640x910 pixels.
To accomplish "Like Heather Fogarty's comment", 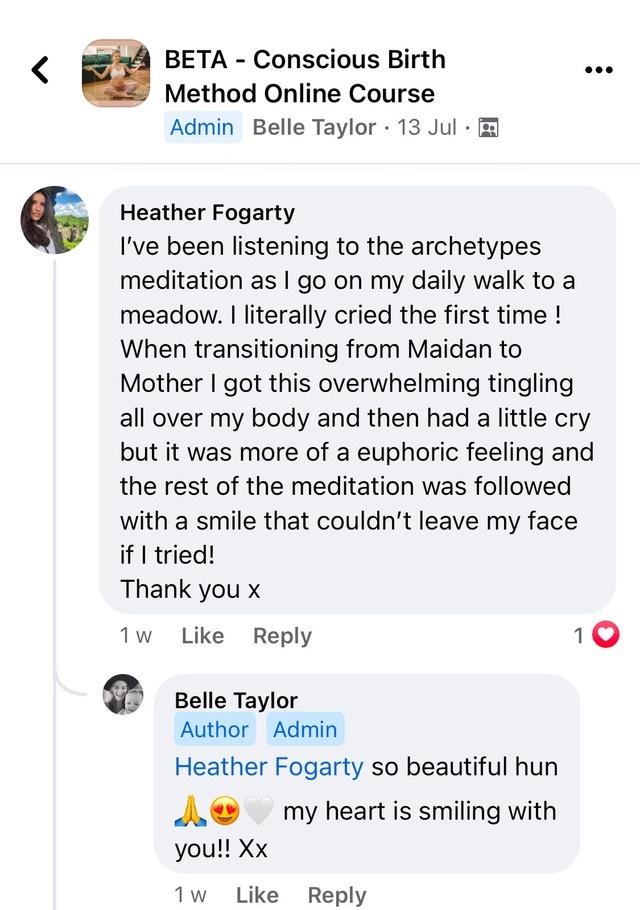I will tap(203, 636).
